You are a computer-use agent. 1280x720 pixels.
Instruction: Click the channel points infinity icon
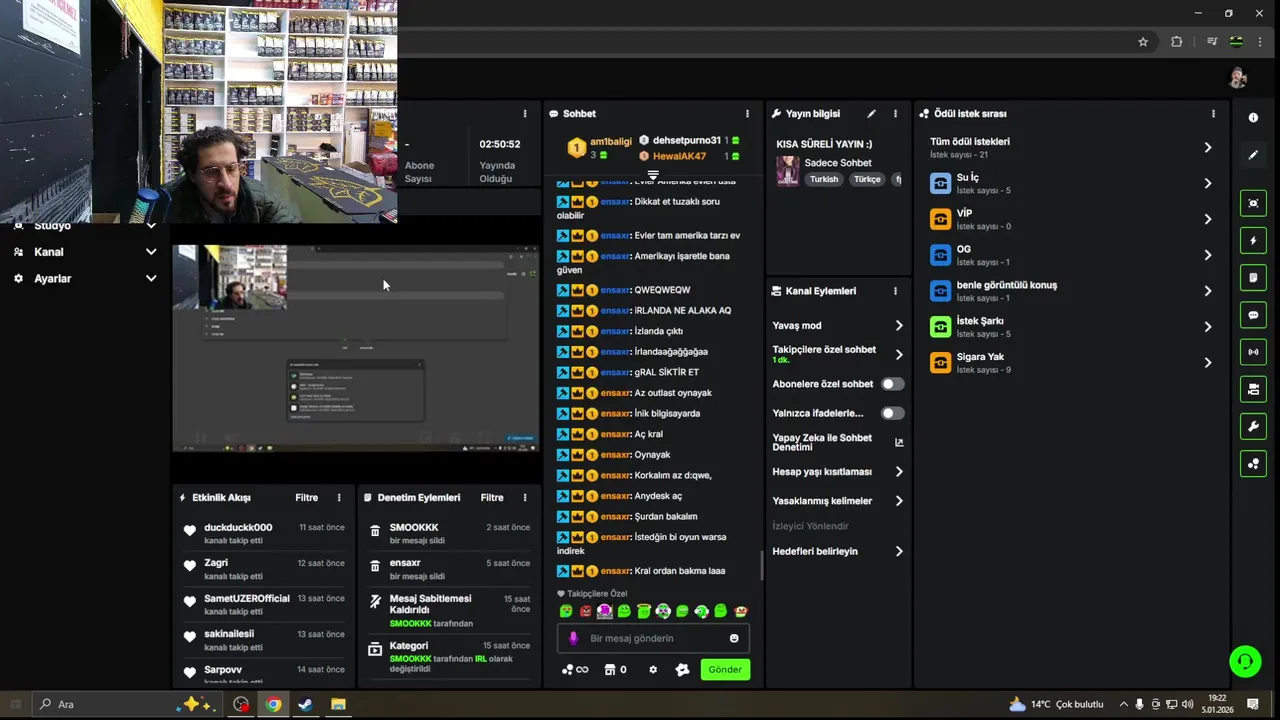pos(575,670)
